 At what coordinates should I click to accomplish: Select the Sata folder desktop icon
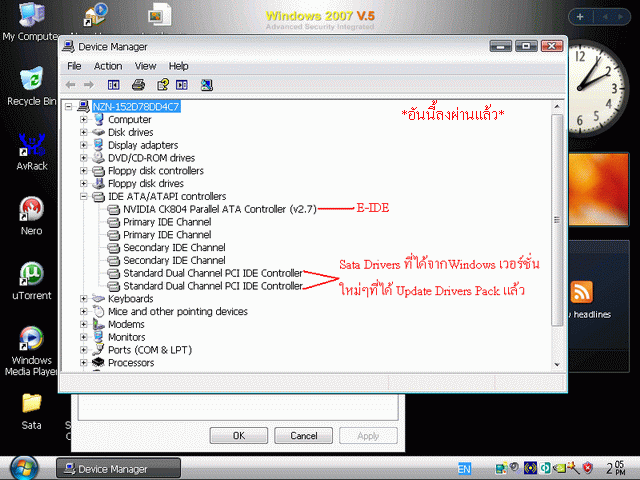31,411
